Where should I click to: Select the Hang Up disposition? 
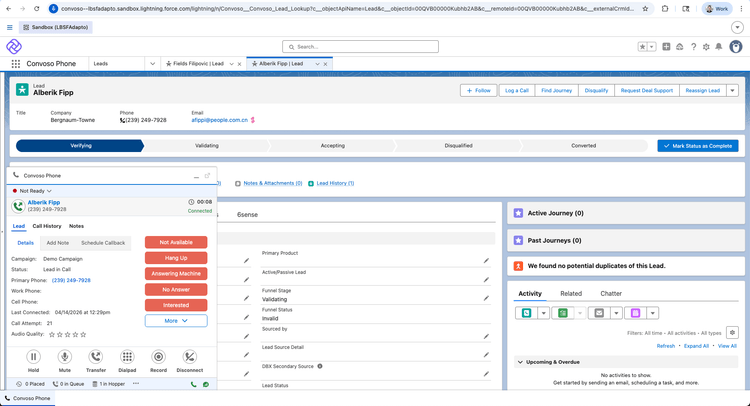[x=176, y=258]
